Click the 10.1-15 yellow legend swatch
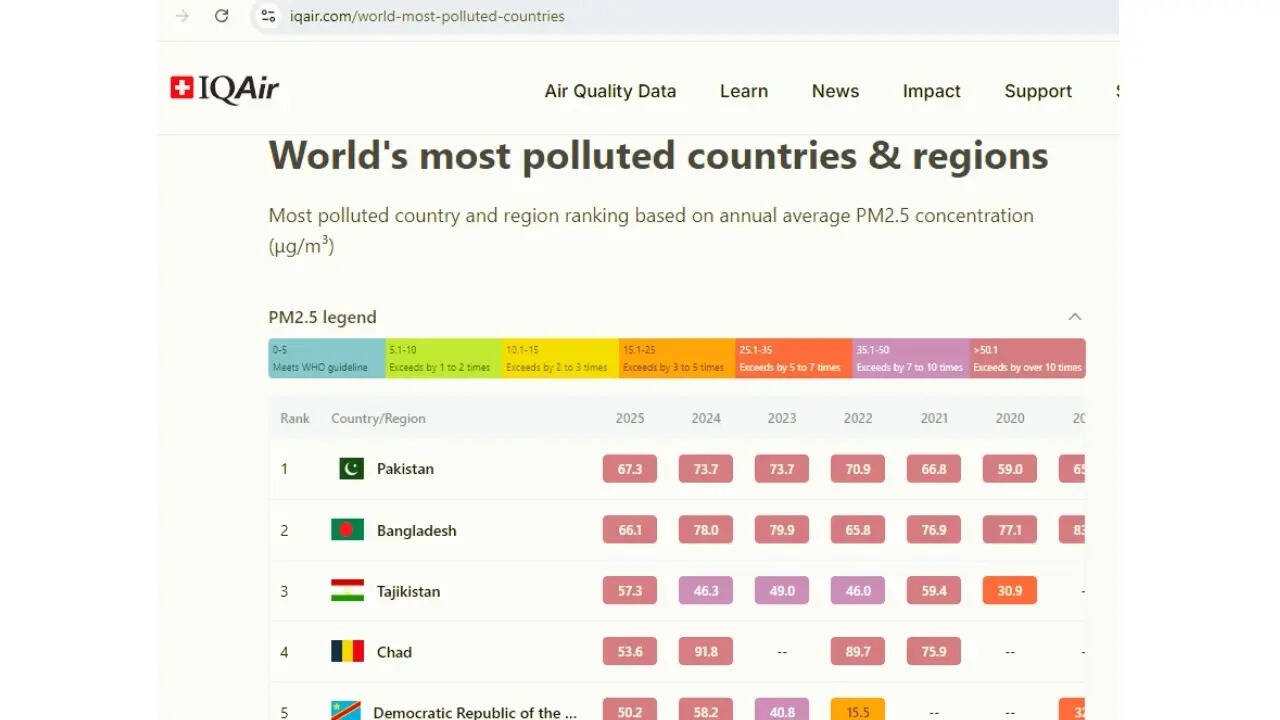Viewport: 1280px width, 720px height. pyautogui.click(x=560, y=358)
